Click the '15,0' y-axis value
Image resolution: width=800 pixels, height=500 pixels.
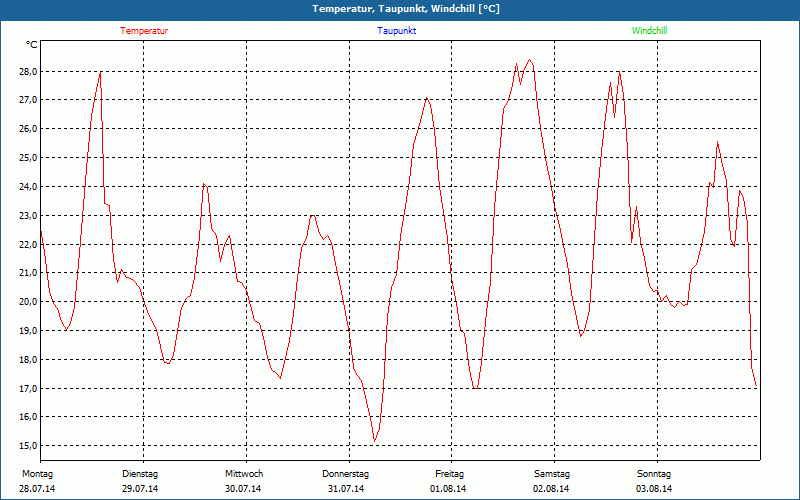click(29, 446)
